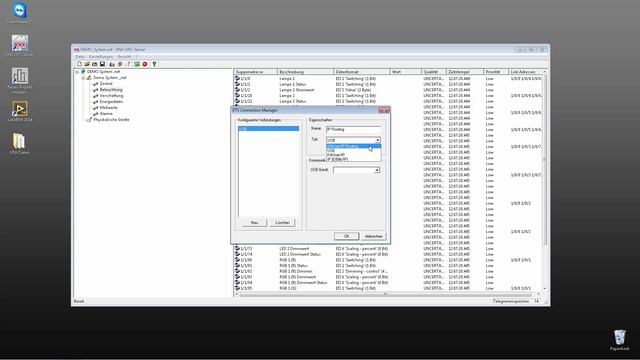
Task: Click the dark green help toolbar icon
Action: tap(154, 64)
